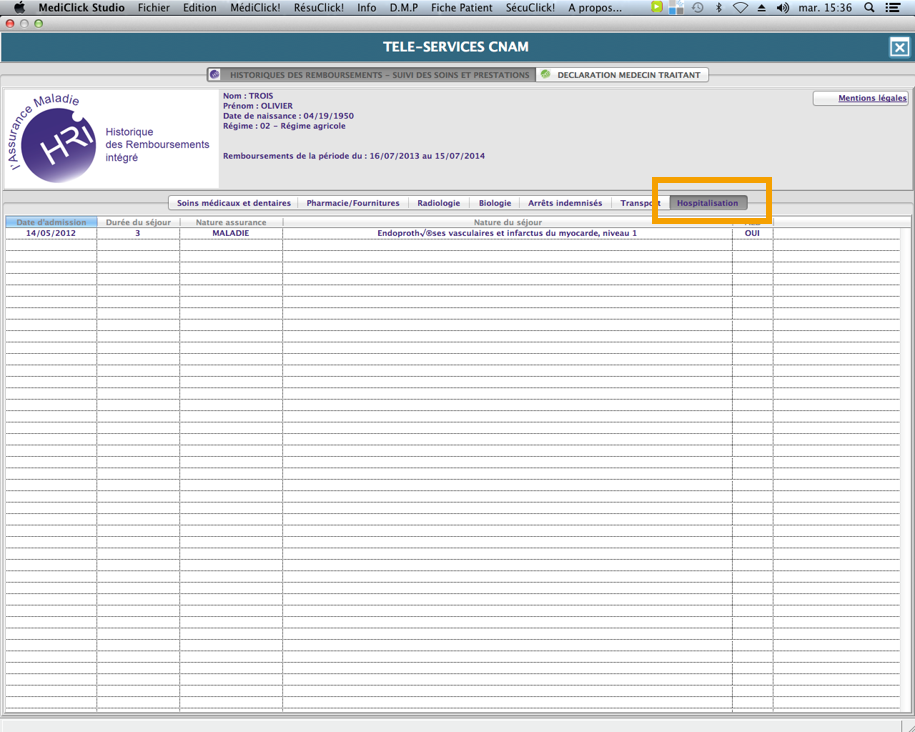Viewport: 915px width, 732px height.
Task: Close the Tele-Services CNAM panel
Action: point(899,47)
